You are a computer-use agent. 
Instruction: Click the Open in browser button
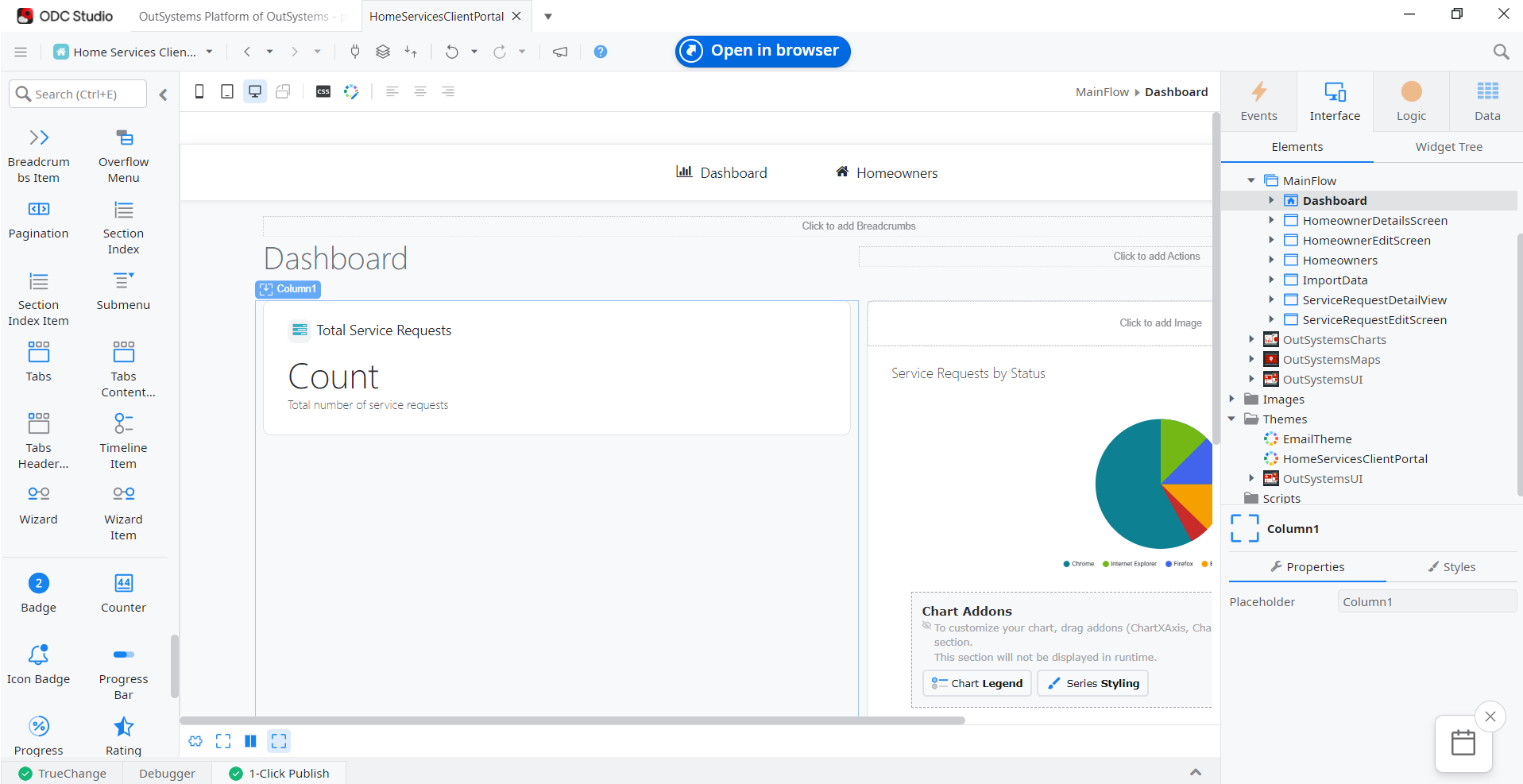762,51
